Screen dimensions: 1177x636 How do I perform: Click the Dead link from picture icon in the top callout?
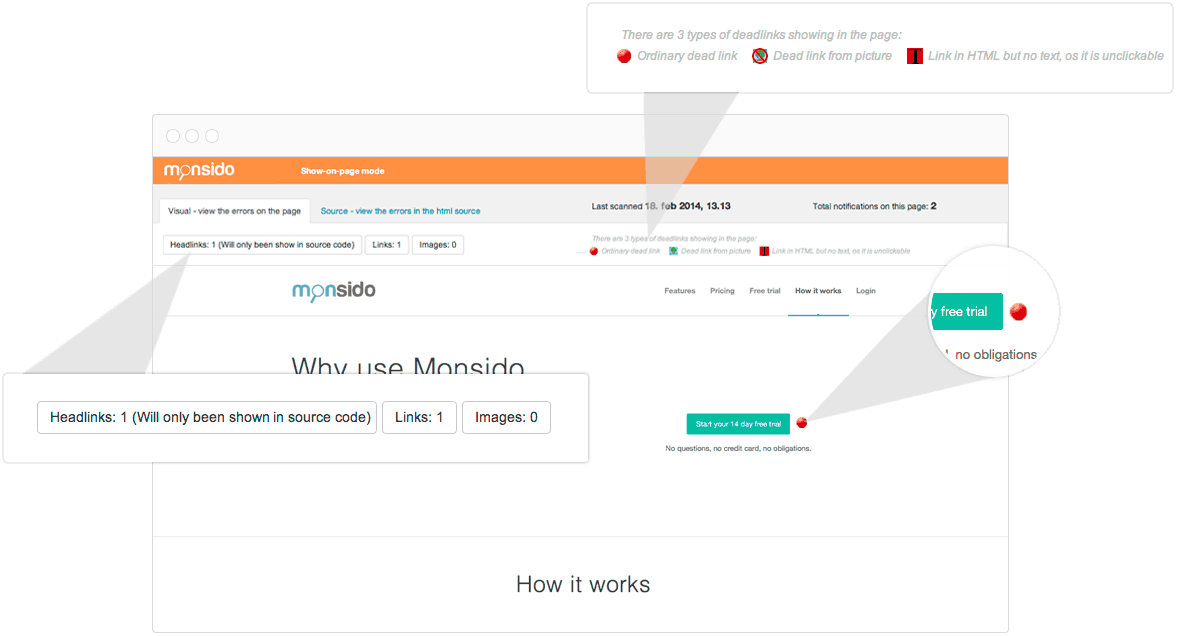pos(760,56)
